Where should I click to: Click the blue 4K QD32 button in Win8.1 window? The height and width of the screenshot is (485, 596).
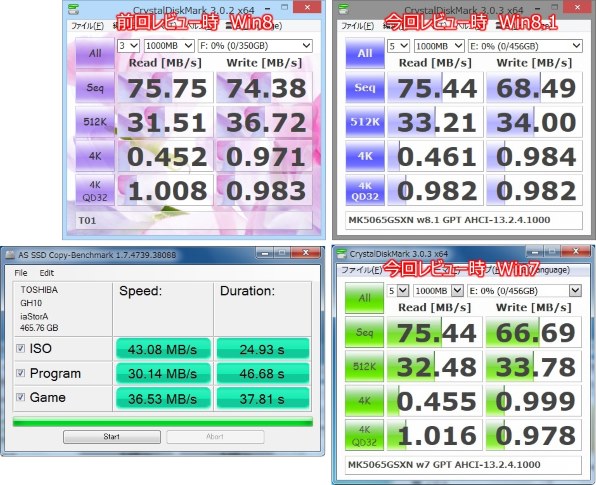click(x=365, y=190)
